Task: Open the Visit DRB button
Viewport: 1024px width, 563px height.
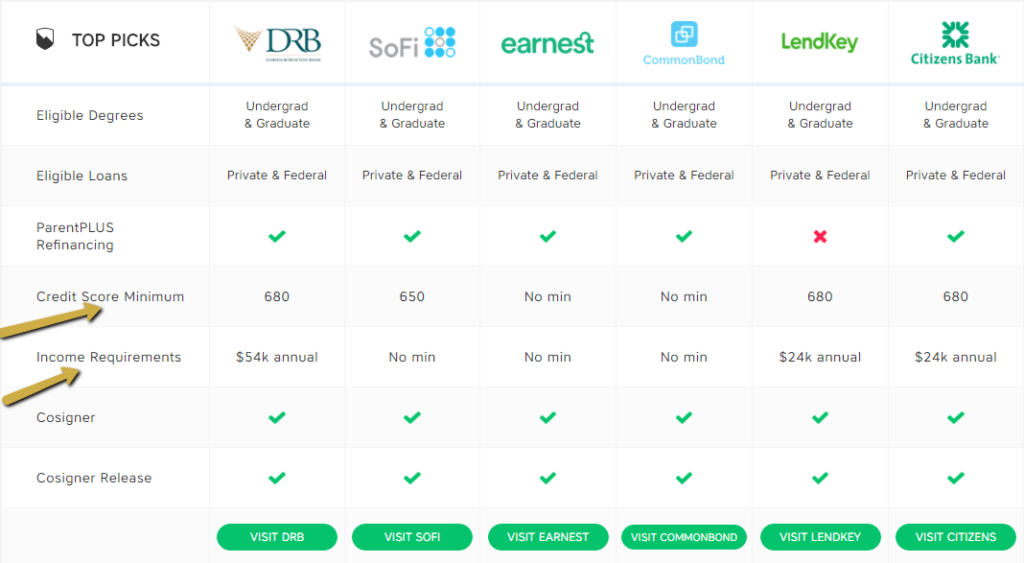Action: tap(277, 537)
